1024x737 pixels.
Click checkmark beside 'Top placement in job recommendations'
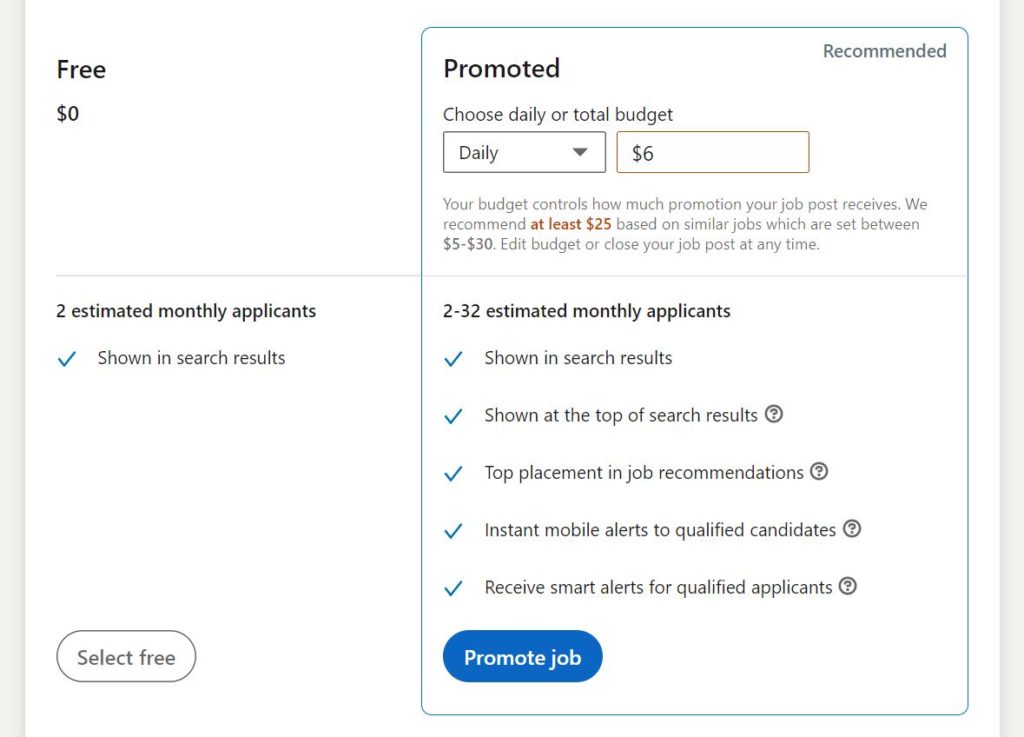(453, 474)
